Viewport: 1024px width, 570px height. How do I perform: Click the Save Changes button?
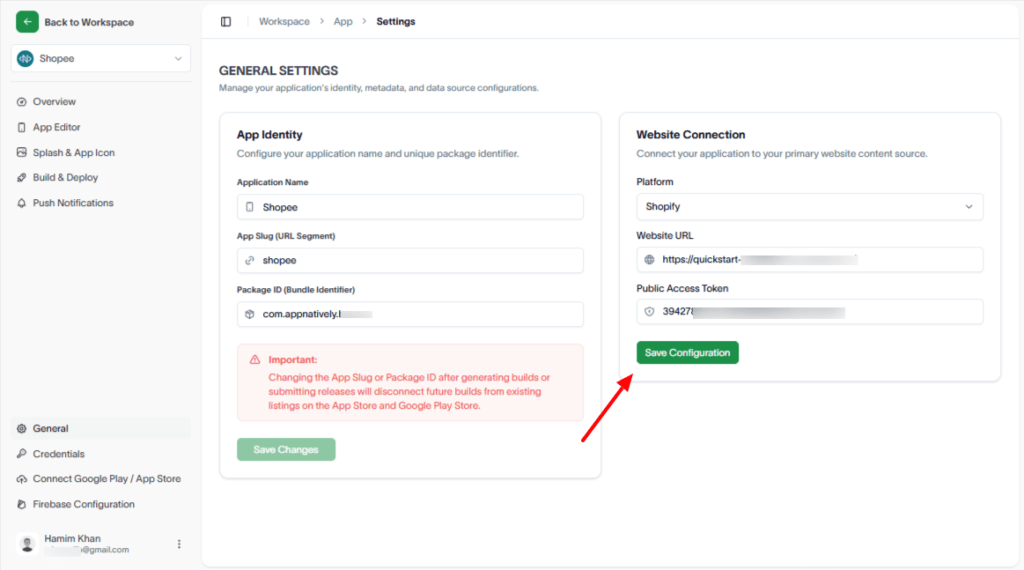point(286,450)
